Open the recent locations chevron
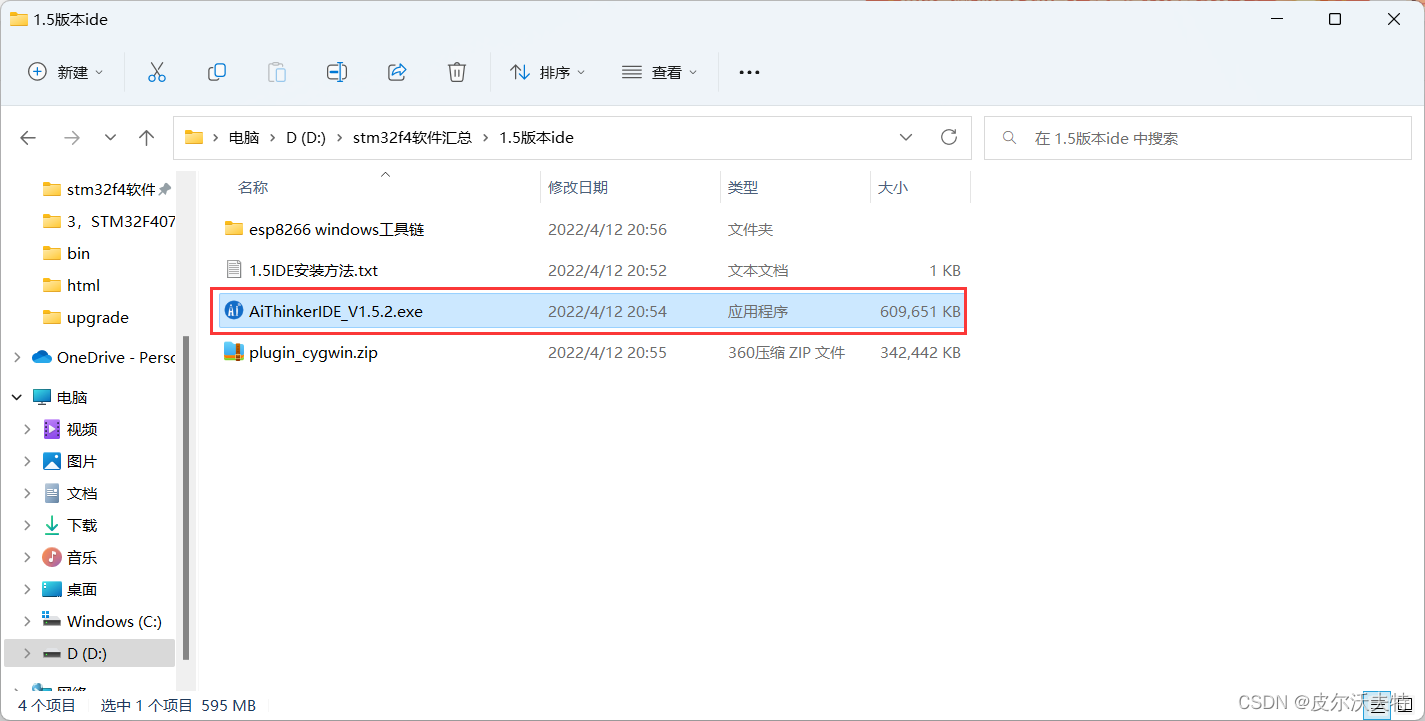 pyautogui.click(x=110, y=138)
